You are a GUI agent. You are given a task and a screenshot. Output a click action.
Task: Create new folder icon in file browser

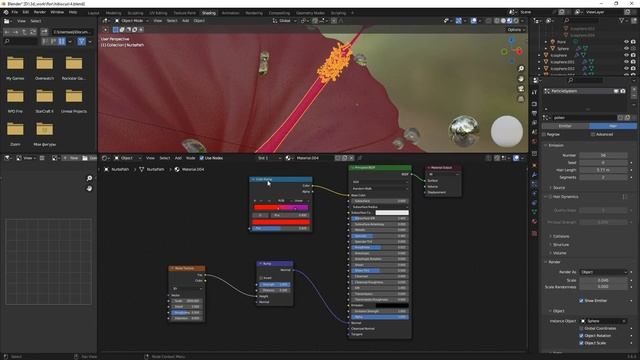click(44, 31)
